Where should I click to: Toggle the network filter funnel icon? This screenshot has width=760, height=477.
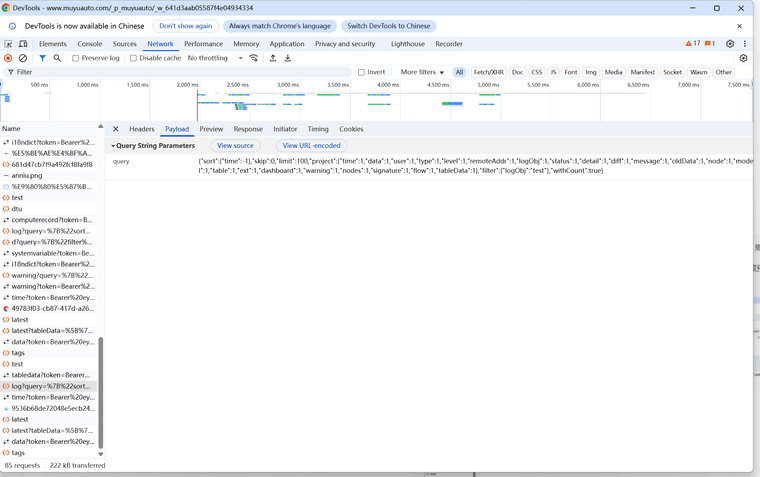(x=43, y=58)
